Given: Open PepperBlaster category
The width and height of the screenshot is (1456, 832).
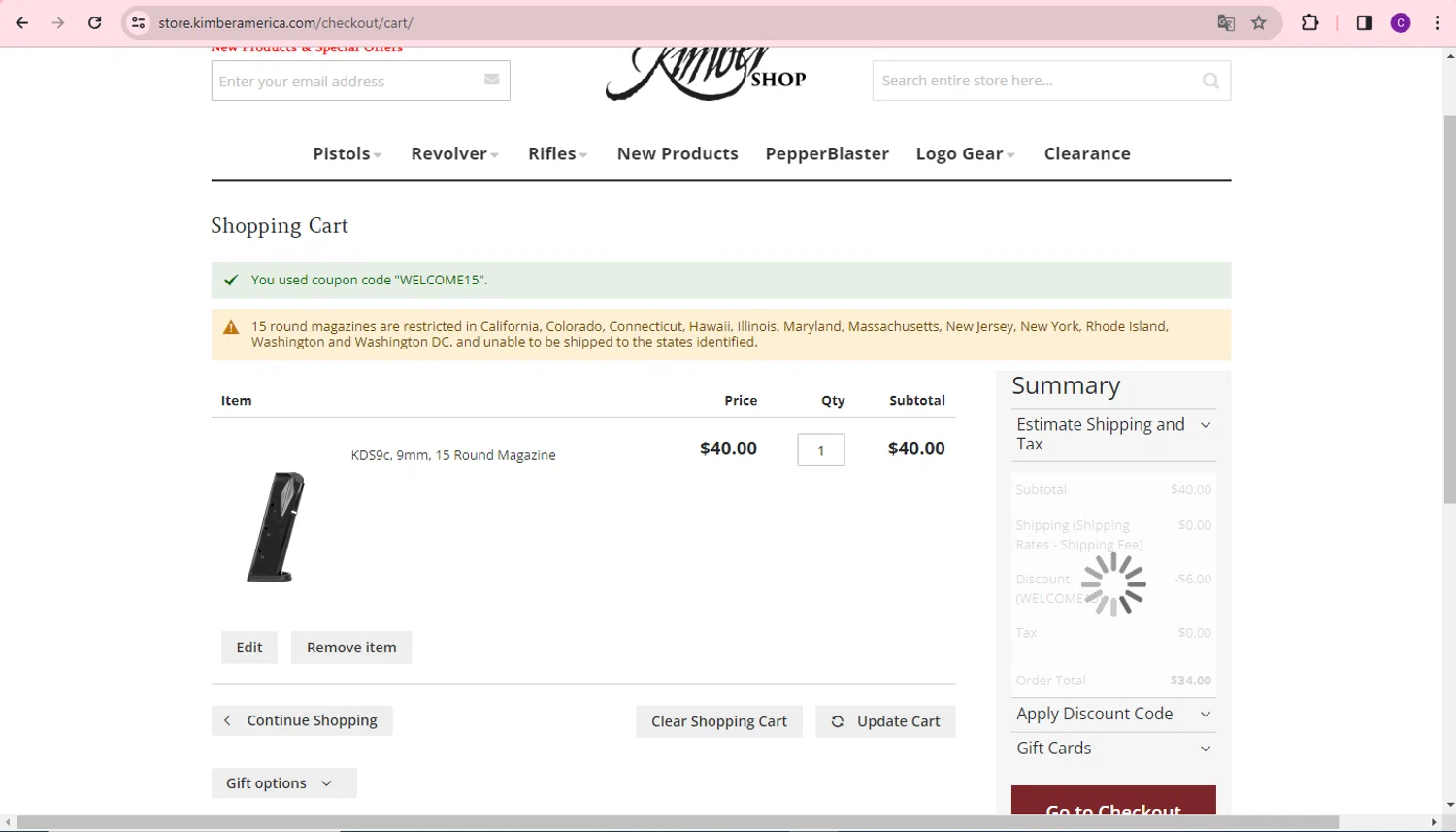Looking at the screenshot, I should click(x=827, y=153).
